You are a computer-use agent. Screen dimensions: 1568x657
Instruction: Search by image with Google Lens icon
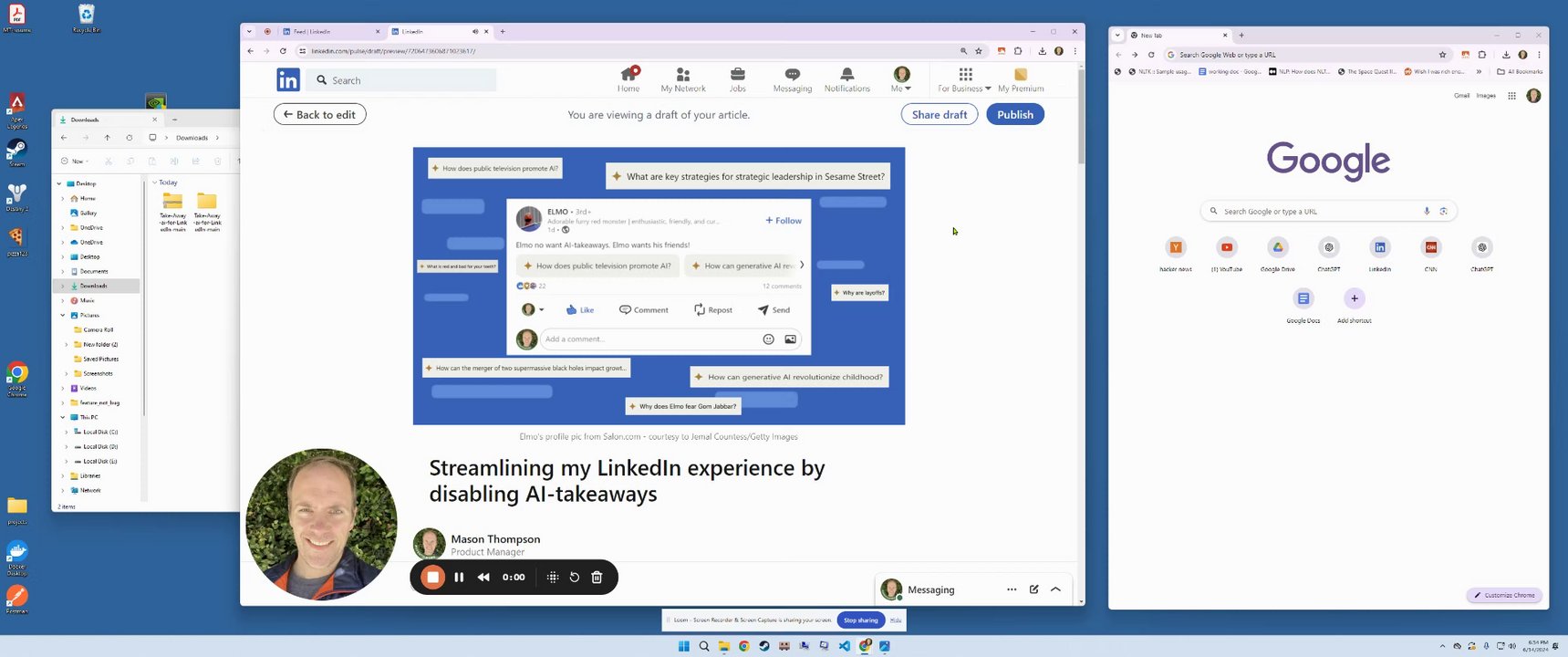(1443, 211)
